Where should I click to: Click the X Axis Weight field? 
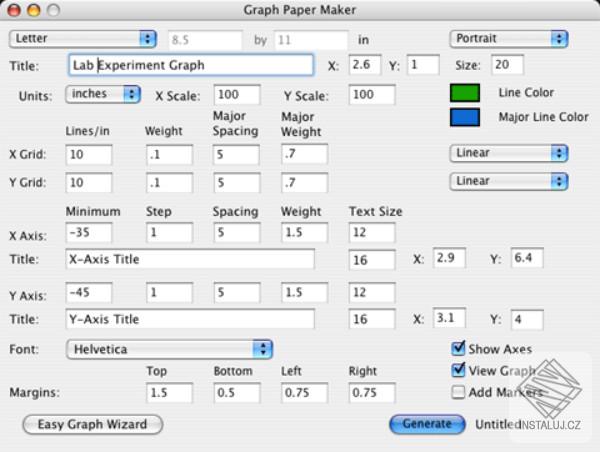(x=305, y=233)
